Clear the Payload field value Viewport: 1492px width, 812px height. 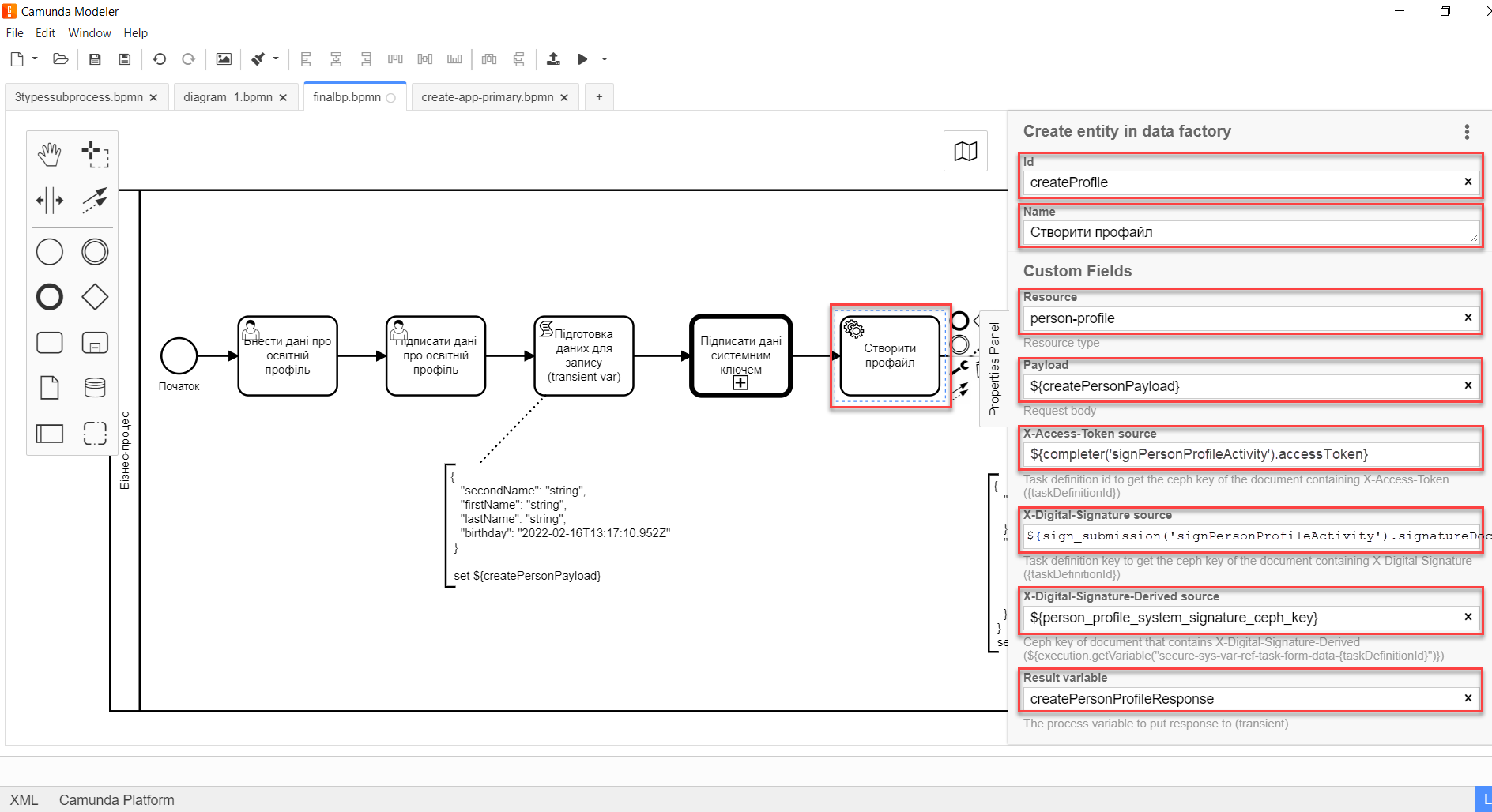click(1468, 385)
